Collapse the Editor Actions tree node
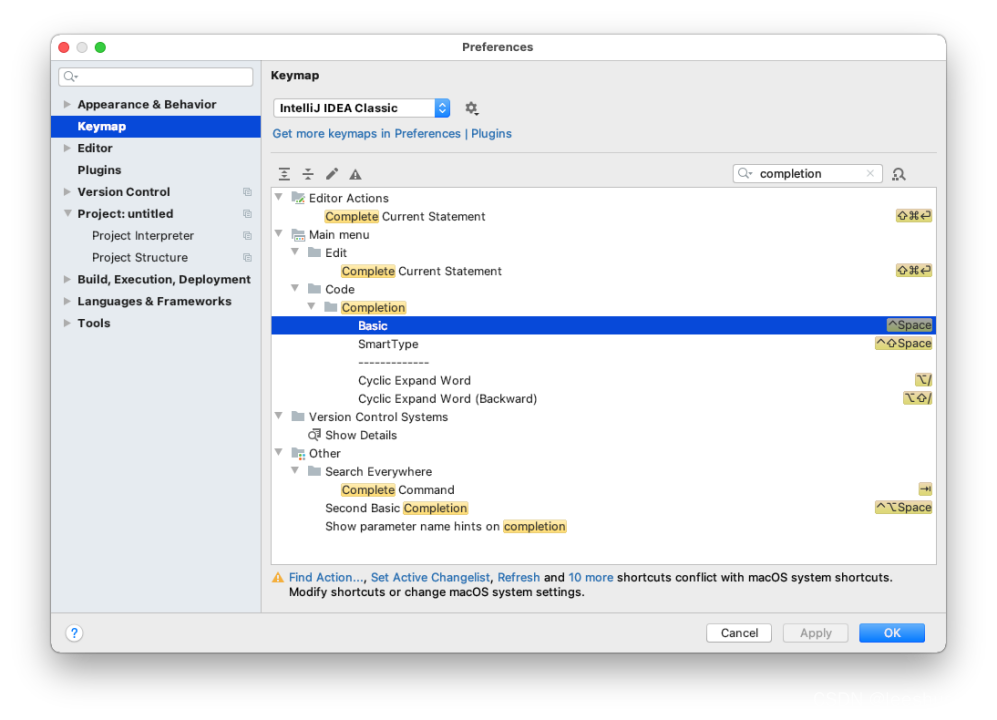The height and width of the screenshot is (720, 997). click(278, 197)
